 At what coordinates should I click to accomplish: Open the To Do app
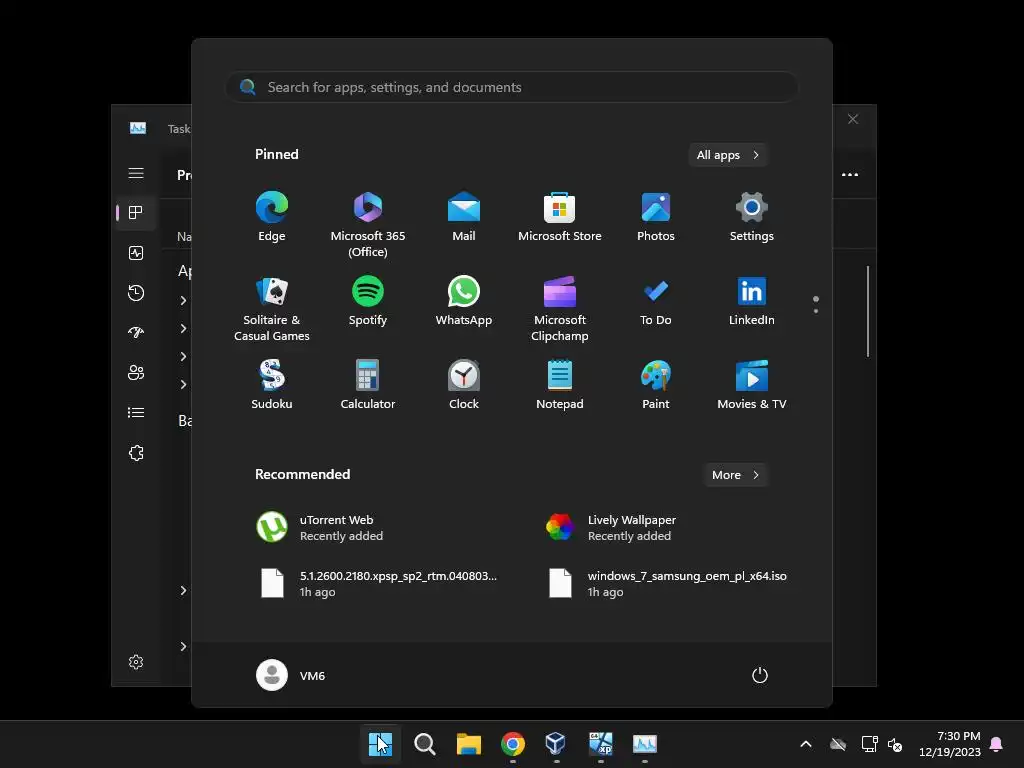point(656,301)
